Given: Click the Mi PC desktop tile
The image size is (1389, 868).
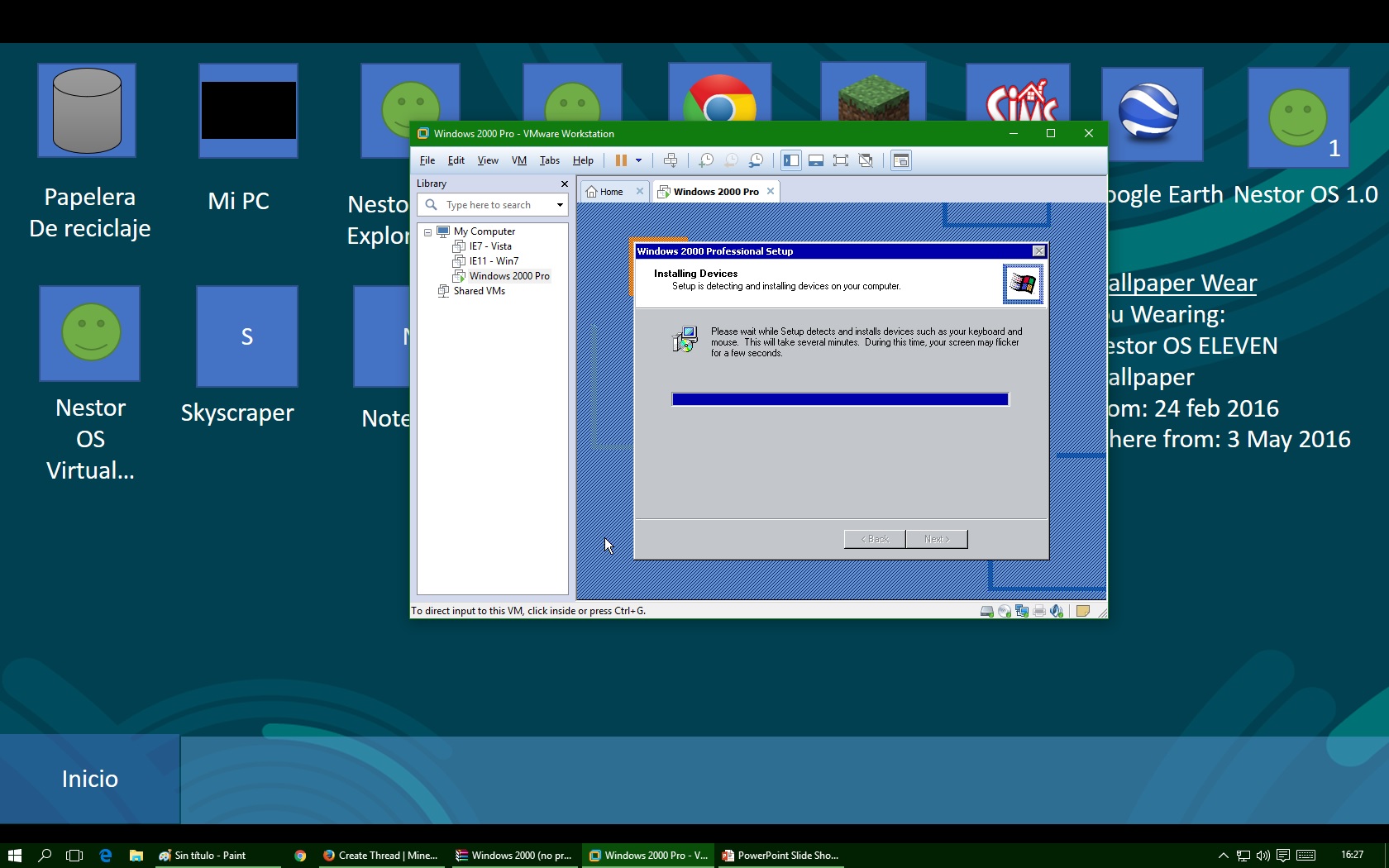Looking at the screenshot, I should tap(249, 111).
